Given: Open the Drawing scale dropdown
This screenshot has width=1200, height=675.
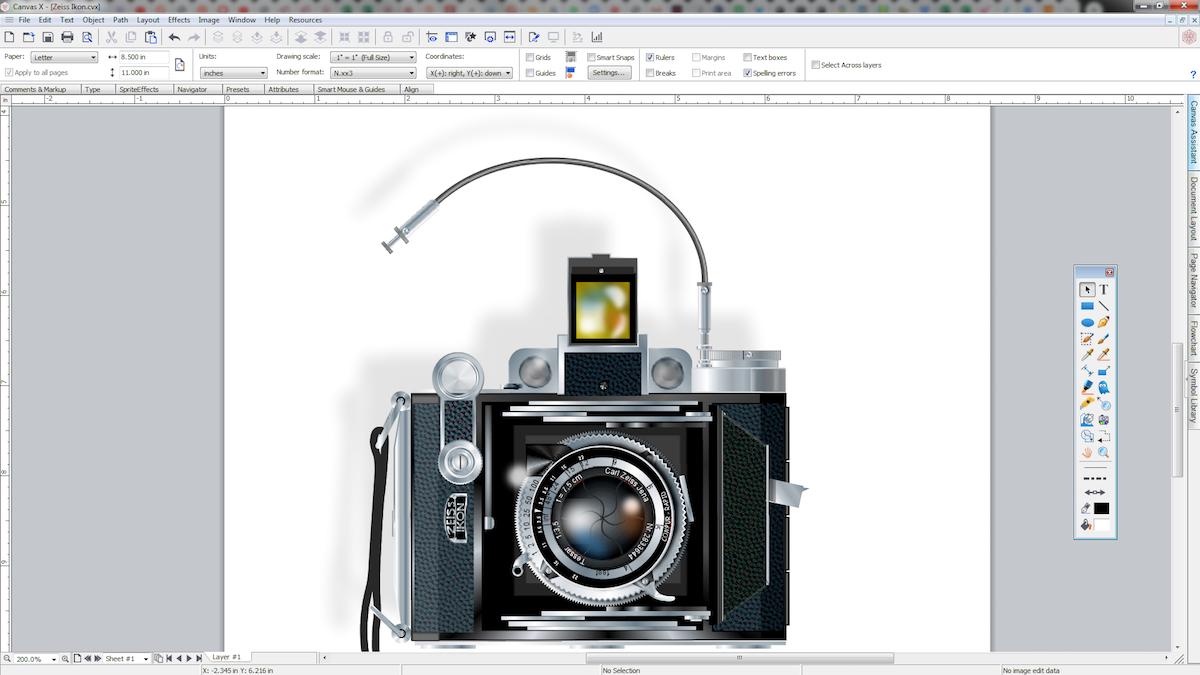Looking at the screenshot, I should click(x=374, y=58).
